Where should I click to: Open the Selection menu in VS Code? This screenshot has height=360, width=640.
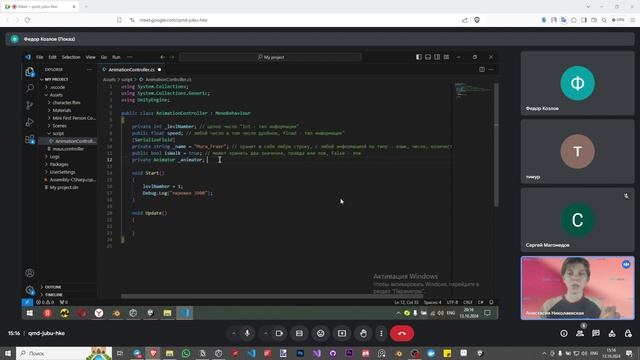71,57
